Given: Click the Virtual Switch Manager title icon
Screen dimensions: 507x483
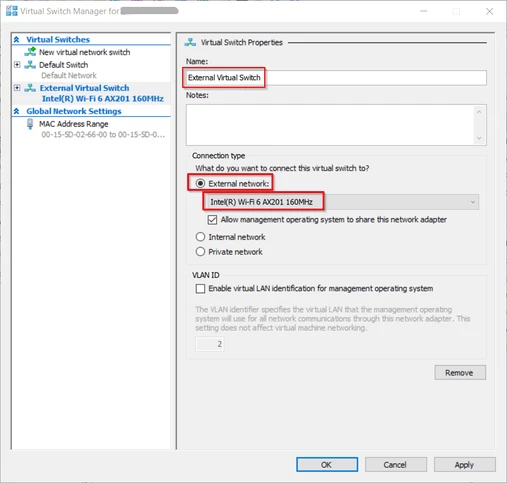Looking at the screenshot, I should pyautogui.click(x=12, y=11).
